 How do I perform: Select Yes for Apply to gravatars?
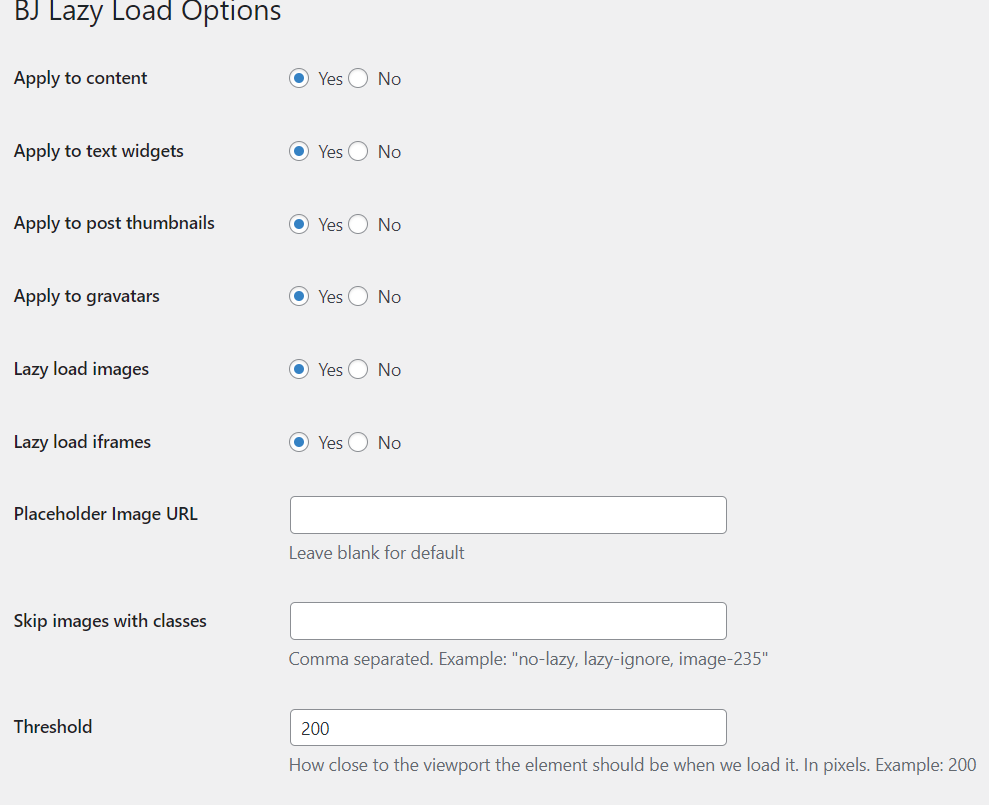pos(299,296)
